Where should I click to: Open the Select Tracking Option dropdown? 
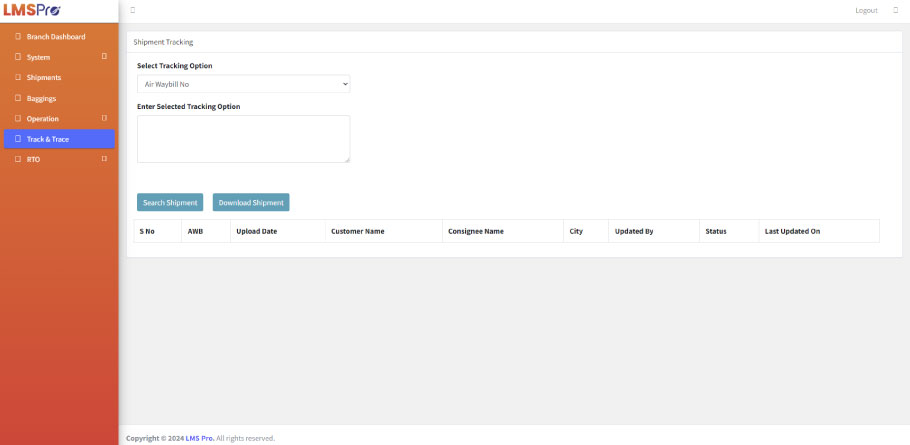(x=243, y=84)
